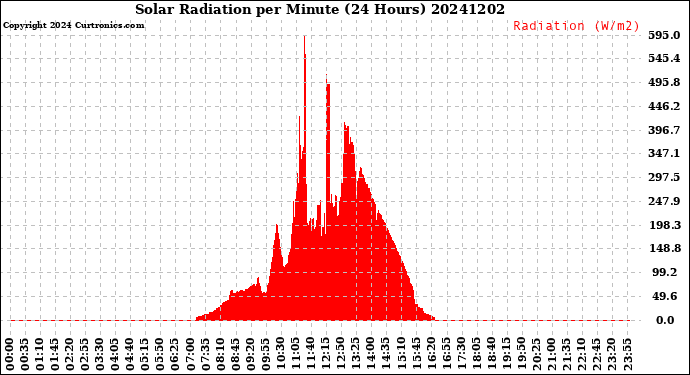Image resolution: width=690 pixels, height=375 pixels.
Task: Click the 15:45 time label
Action: [416, 355]
